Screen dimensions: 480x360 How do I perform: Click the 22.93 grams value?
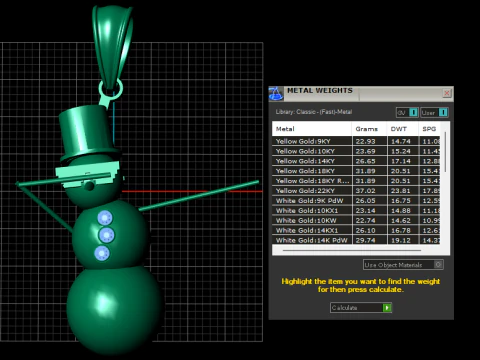click(365, 141)
